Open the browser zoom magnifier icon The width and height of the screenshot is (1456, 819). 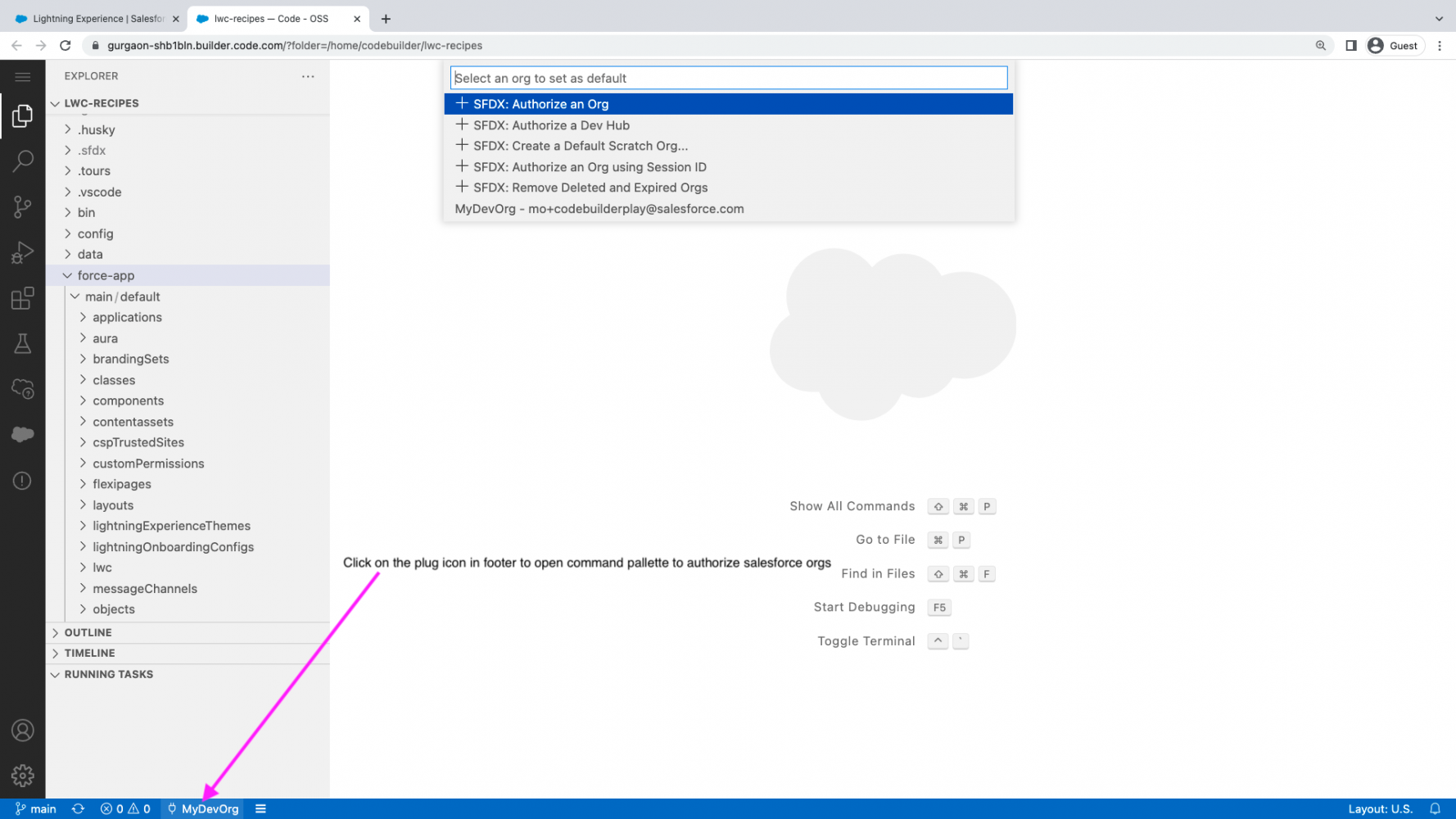(x=1321, y=46)
